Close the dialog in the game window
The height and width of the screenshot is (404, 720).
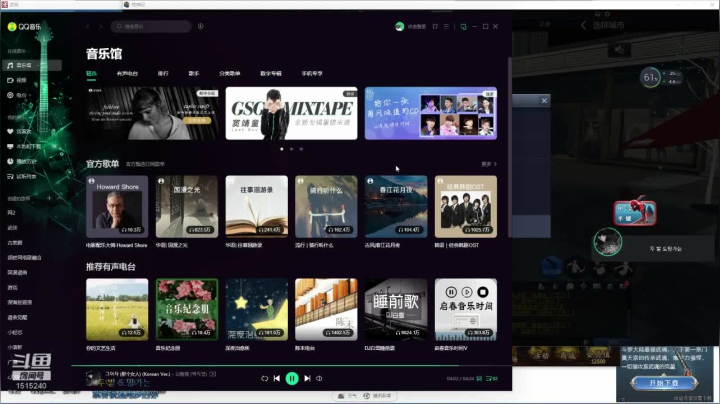coord(544,101)
